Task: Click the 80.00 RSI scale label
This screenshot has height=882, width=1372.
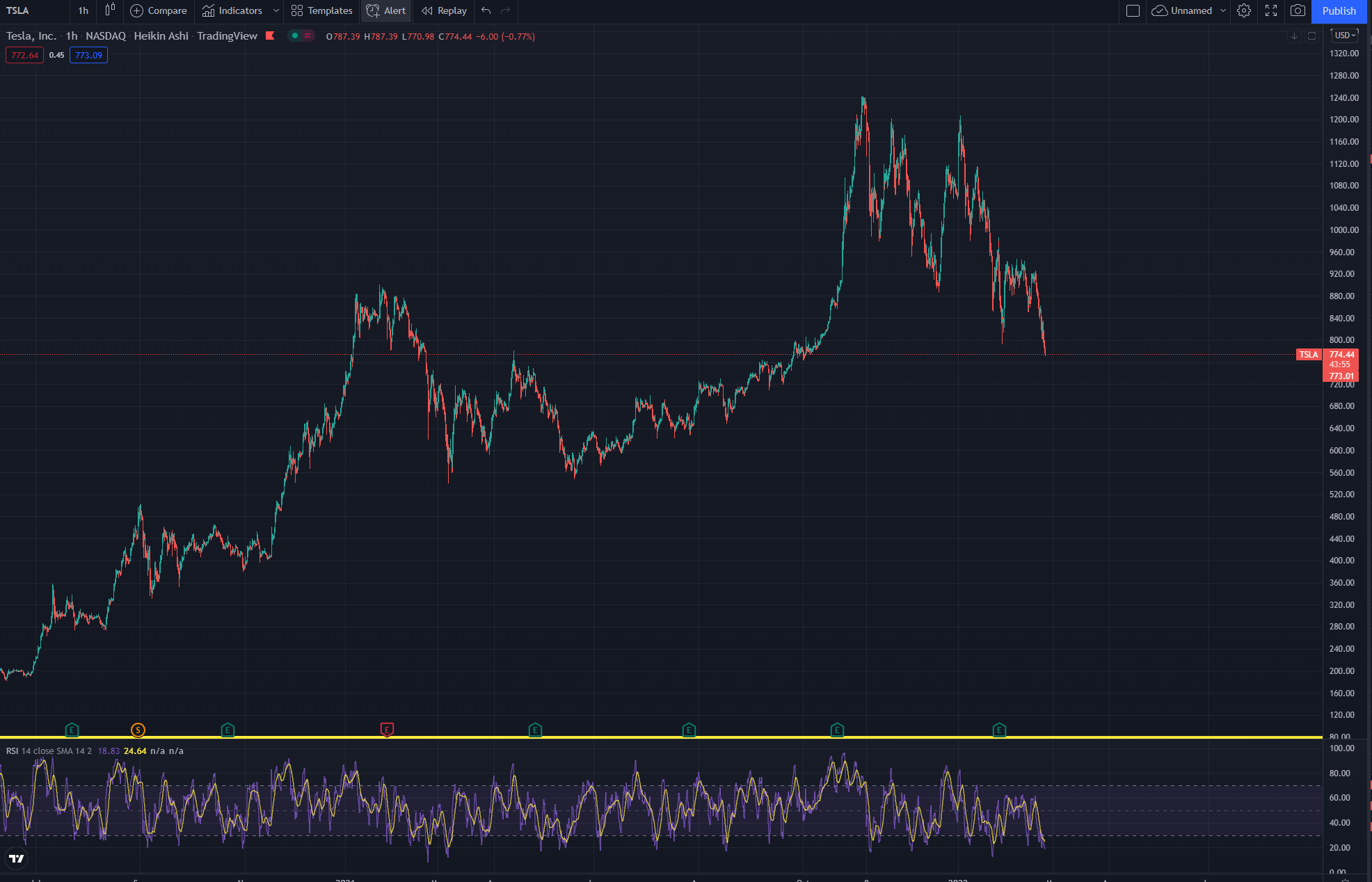Action: click(x=1340, y=773)
